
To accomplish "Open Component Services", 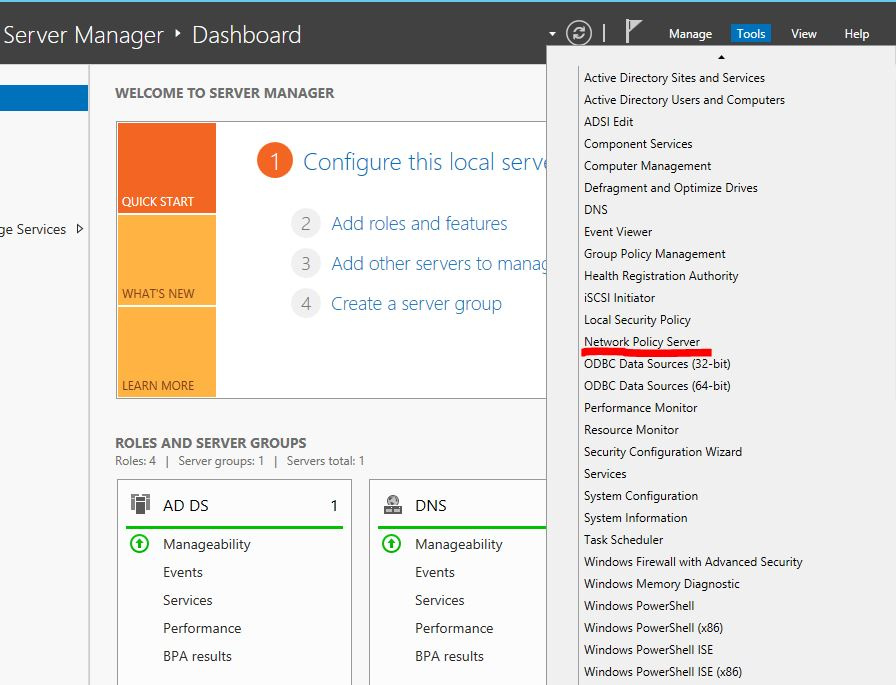I will point(638,144).
